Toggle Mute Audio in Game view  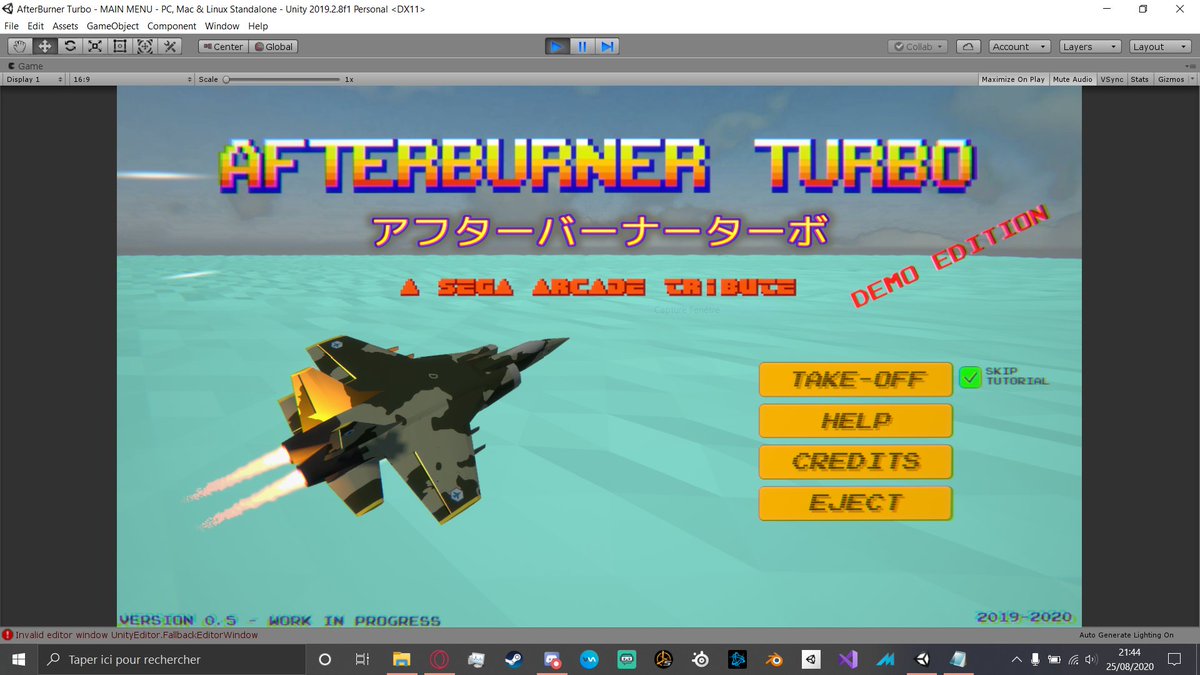(x=1072, y=79)
